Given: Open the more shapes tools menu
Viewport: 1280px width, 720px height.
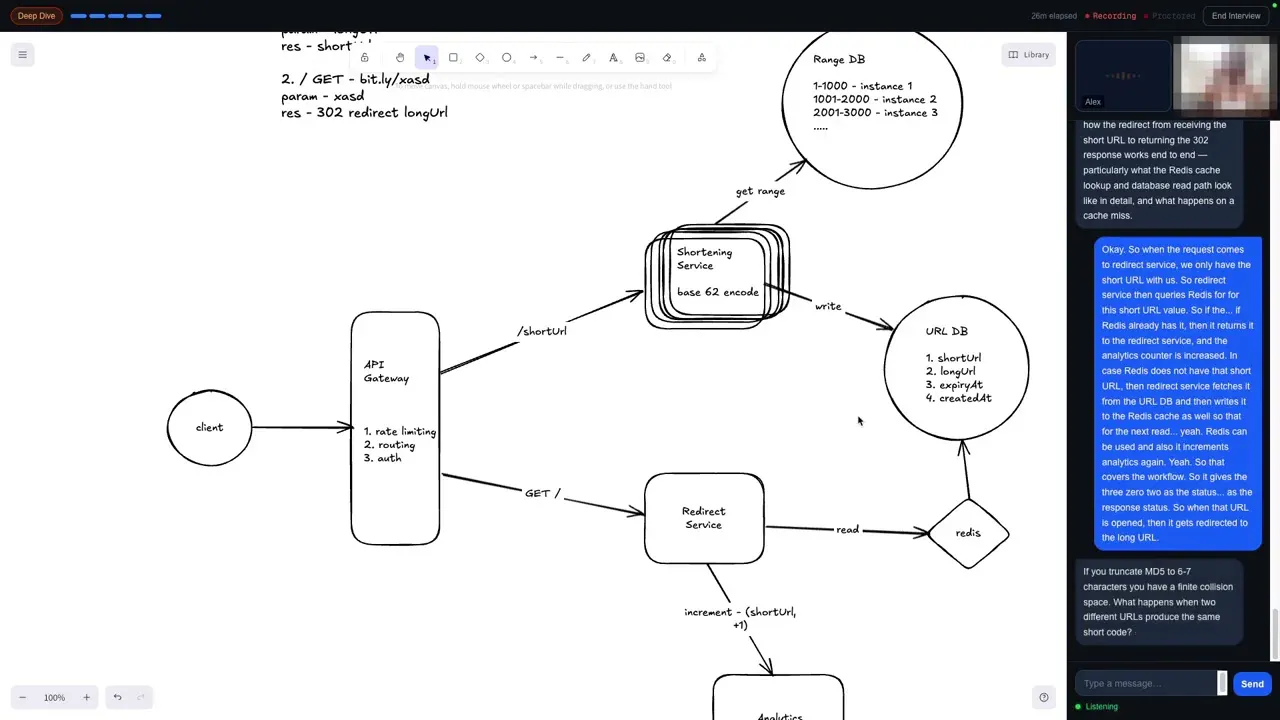Looking at the screenshot, I should pyautogui.click(x=702, y=58).
